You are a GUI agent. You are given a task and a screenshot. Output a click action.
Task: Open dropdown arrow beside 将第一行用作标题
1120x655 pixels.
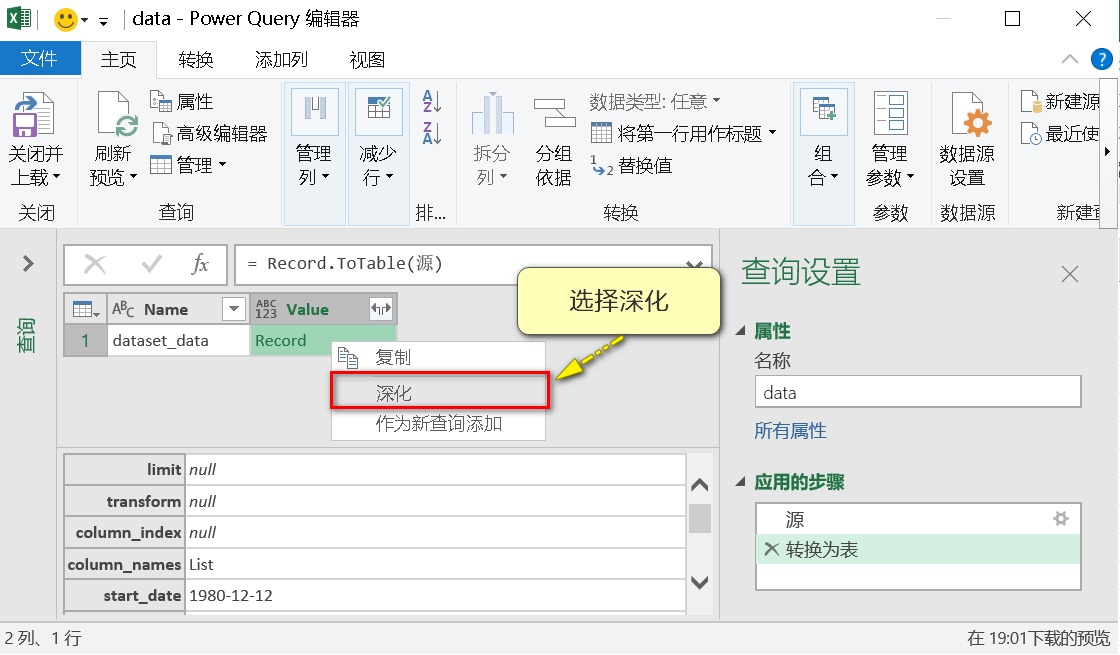point(772,134)
